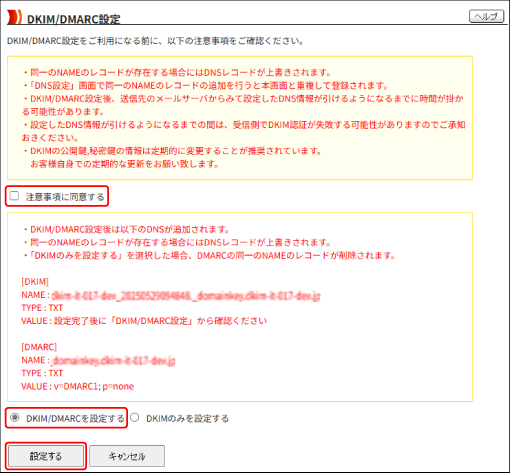Click the DKIM/DMARC設定後は以下のDNSが追加されます line
Screen dimensions: 510x473
[x=126, y=229]
